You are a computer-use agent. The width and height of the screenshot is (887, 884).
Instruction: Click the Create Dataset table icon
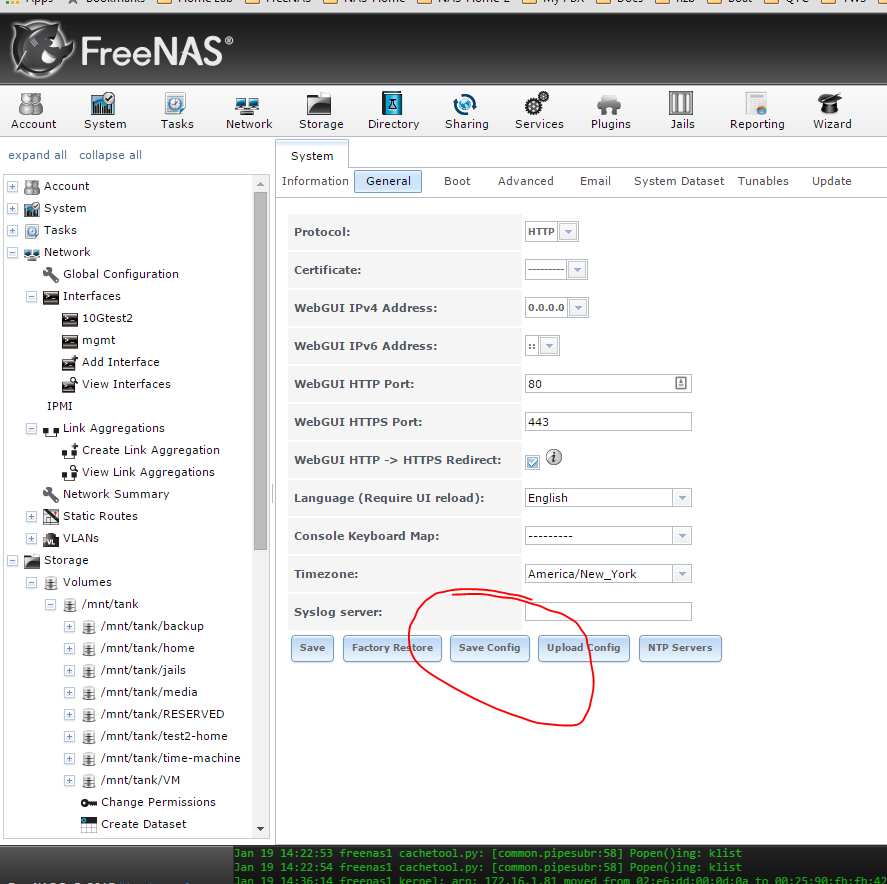point(89,825)
